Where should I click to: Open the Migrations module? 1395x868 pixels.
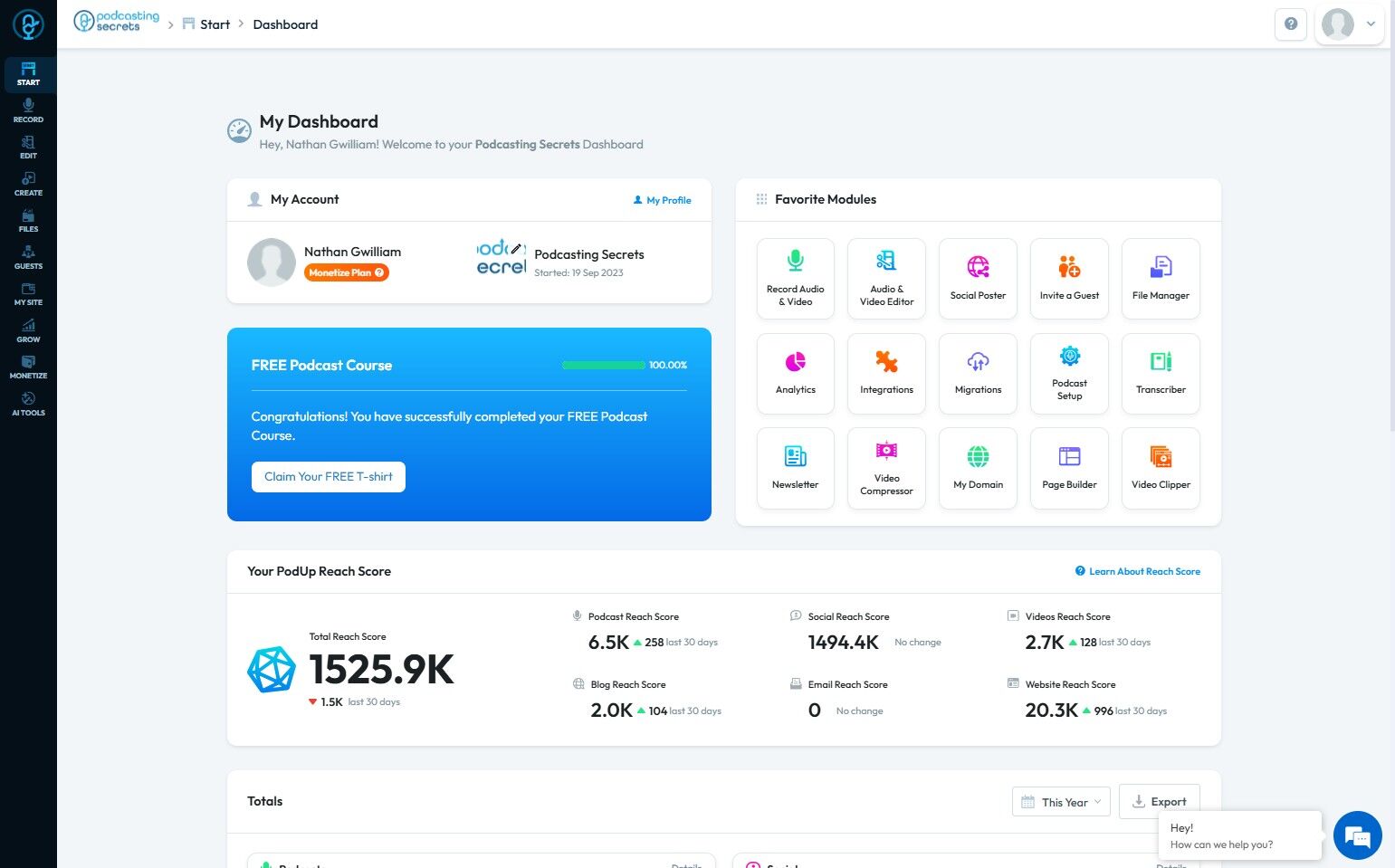click(978, 374)
